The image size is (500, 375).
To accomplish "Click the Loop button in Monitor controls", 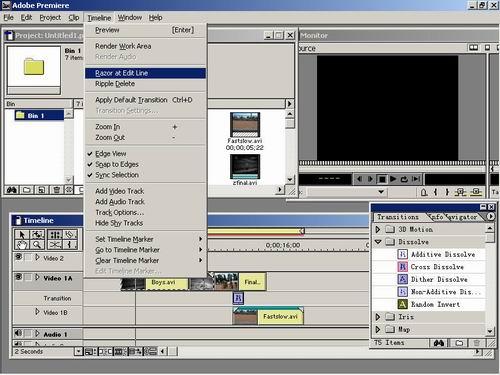I will point(404,179).
